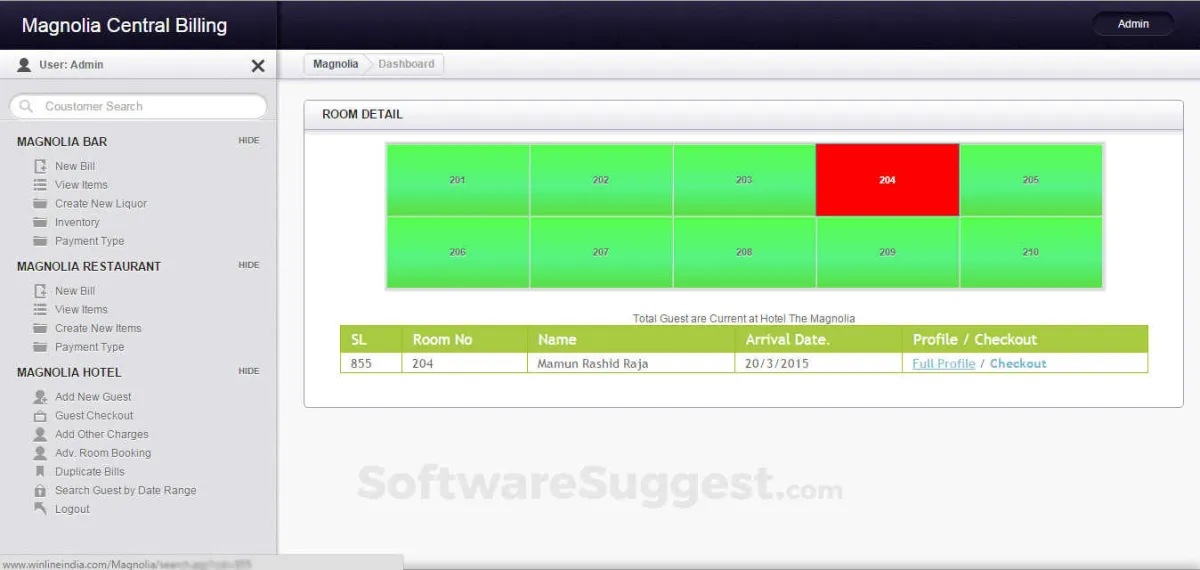Select green room 209 tile
Image resolution: width=1200 pixels, height=570 pixels.
pyautogui.click(x=887, y=252)
